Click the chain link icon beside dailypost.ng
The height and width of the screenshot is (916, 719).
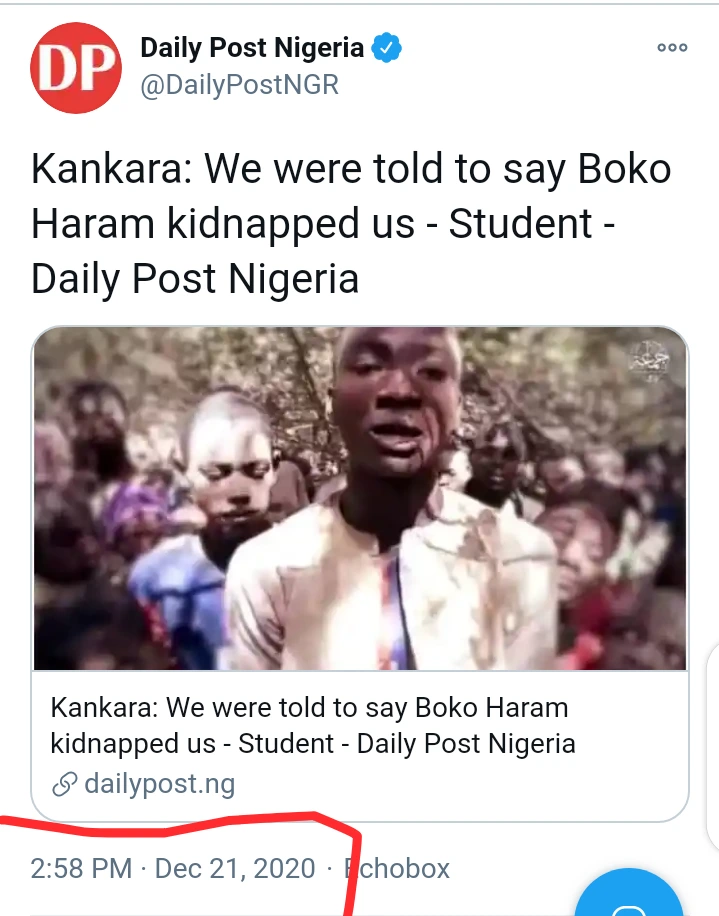click(65, 783)
